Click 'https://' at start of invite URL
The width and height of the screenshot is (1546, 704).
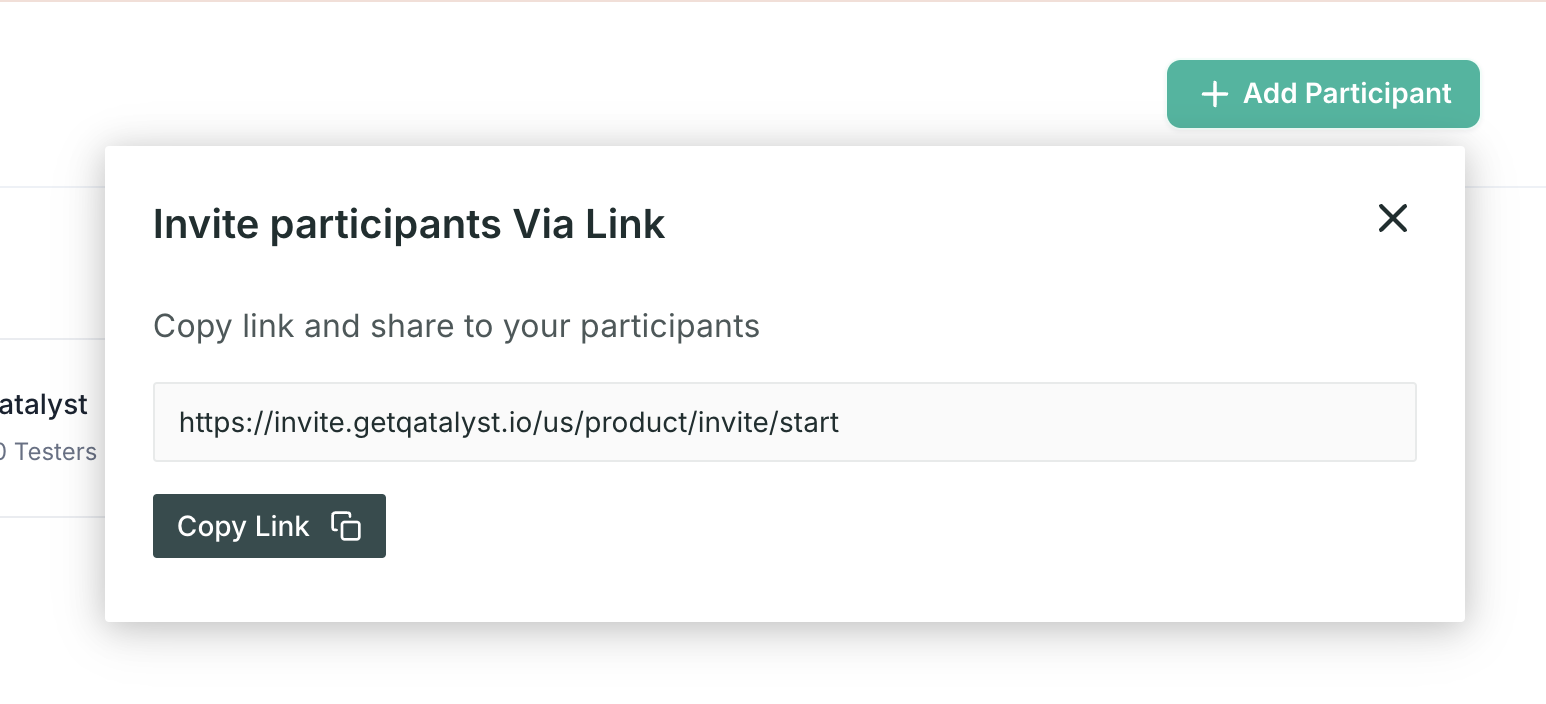[220, 422]
